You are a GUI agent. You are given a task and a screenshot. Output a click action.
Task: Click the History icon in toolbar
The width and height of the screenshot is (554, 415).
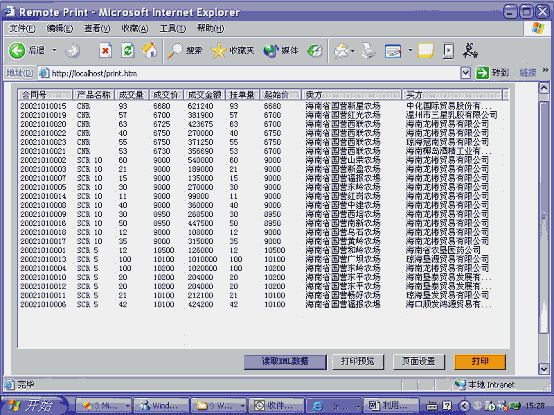click(315, 51)
